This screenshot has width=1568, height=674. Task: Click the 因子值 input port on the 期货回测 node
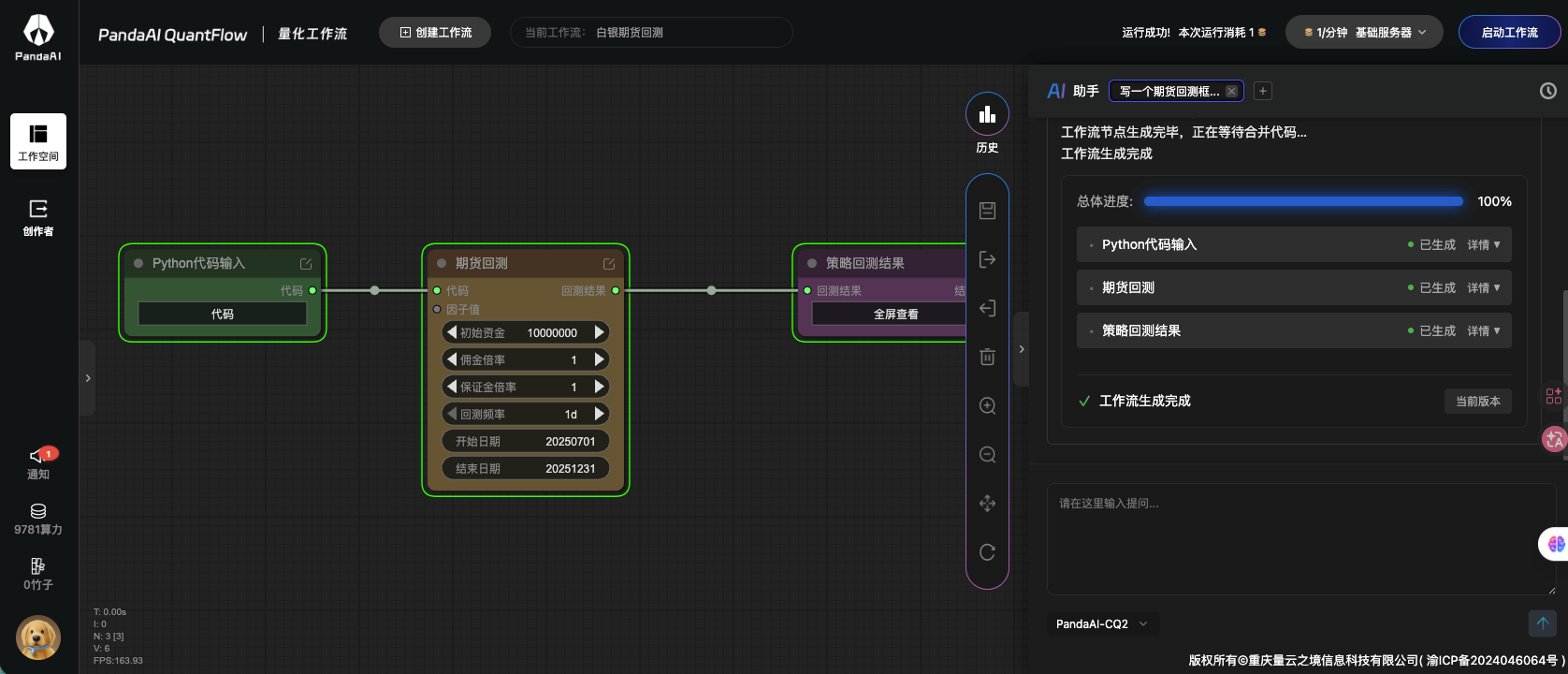coord(437,310)
